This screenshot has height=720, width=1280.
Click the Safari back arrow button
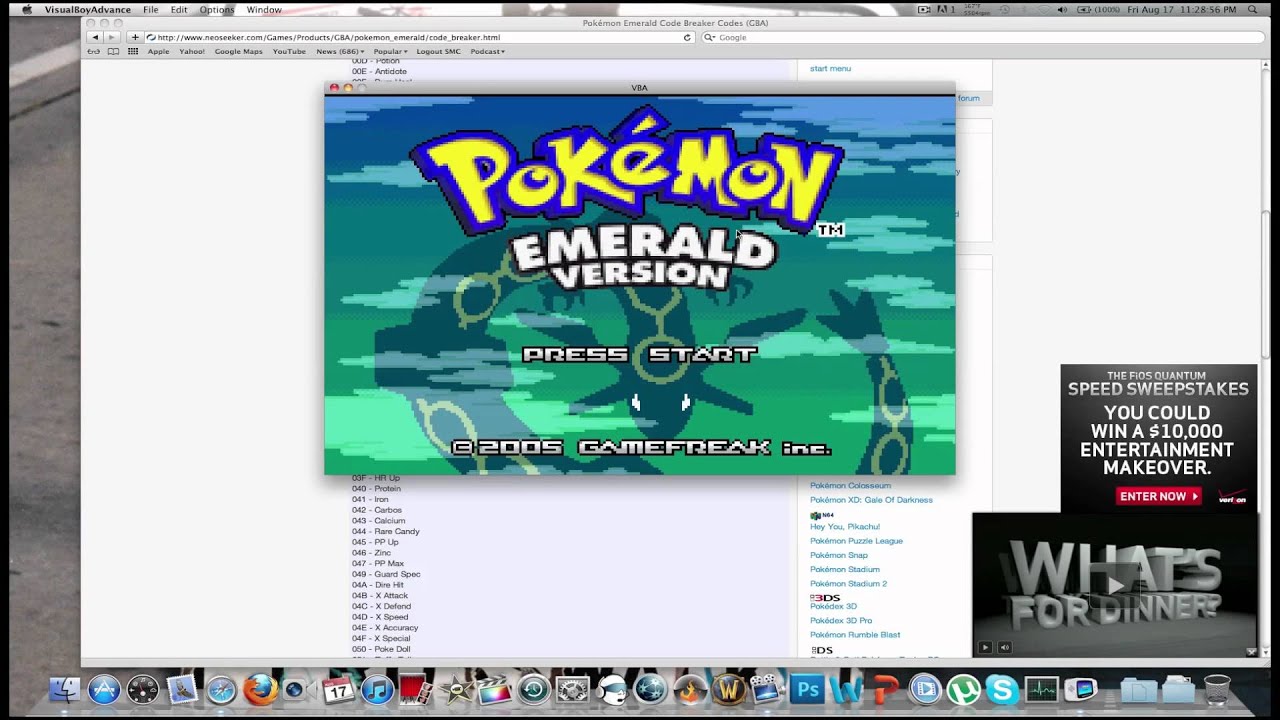(95, 37)
